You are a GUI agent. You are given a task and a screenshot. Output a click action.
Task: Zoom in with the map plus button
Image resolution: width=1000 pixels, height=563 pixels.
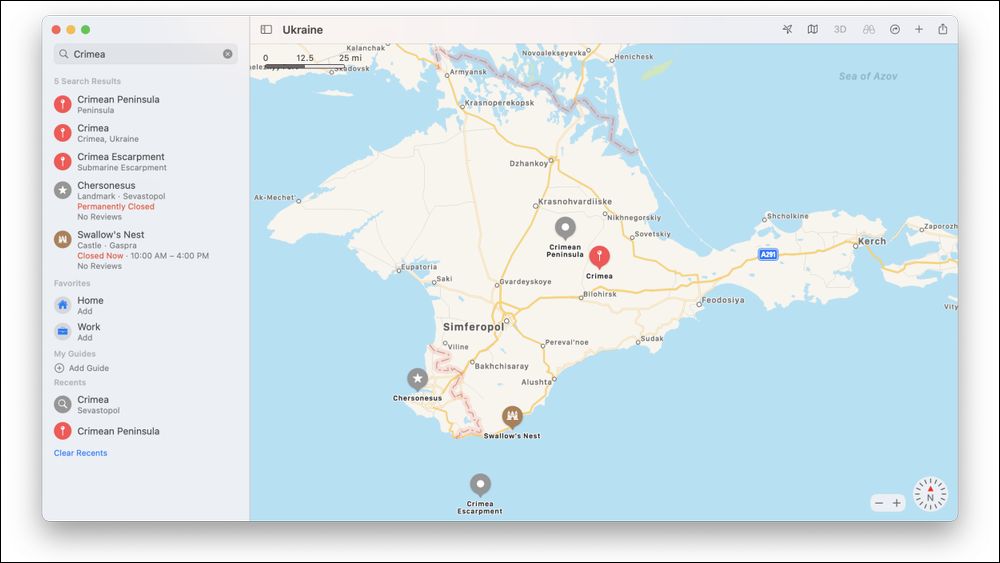point(897,503)
